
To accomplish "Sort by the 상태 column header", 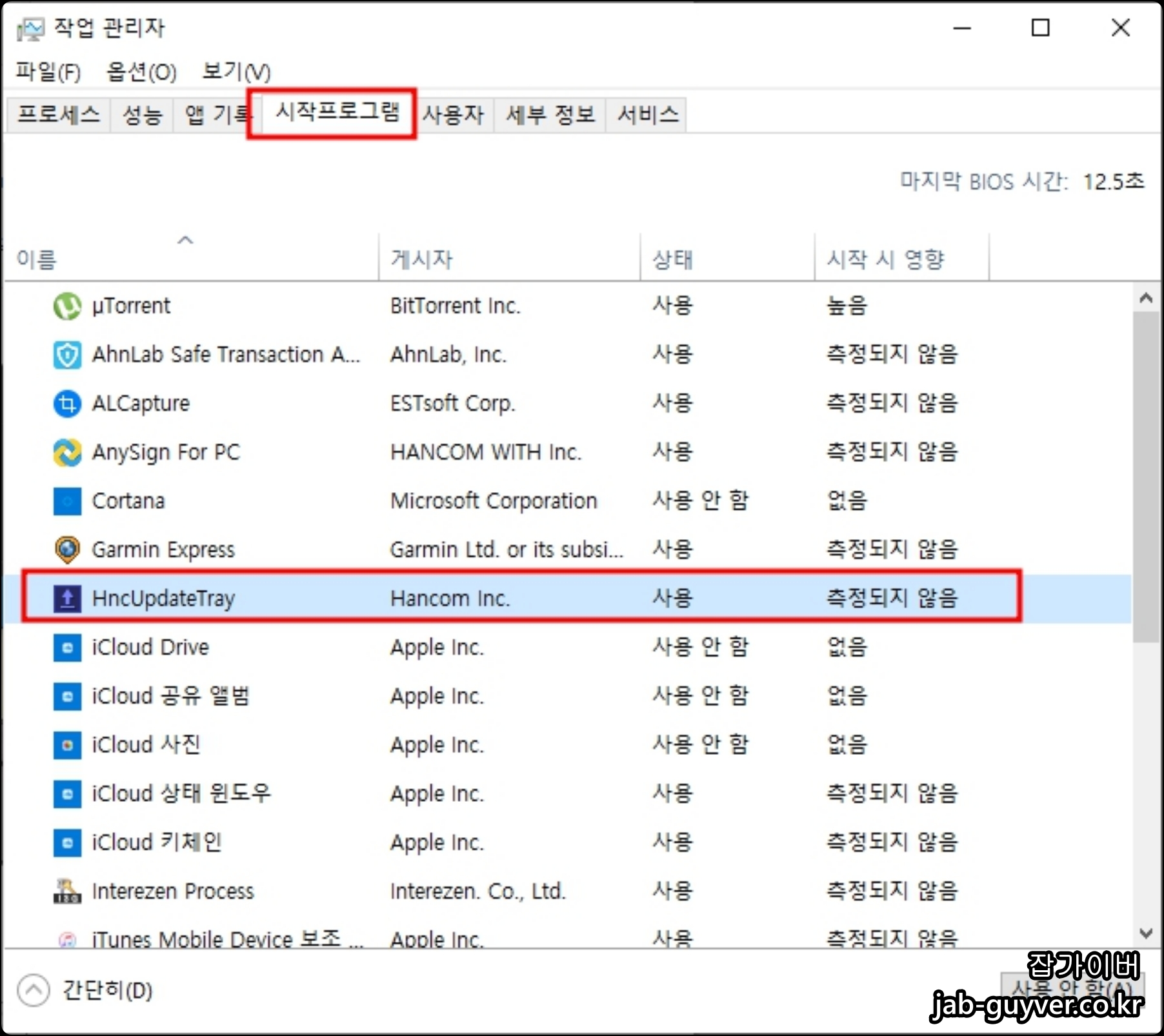I will point(727,259).
